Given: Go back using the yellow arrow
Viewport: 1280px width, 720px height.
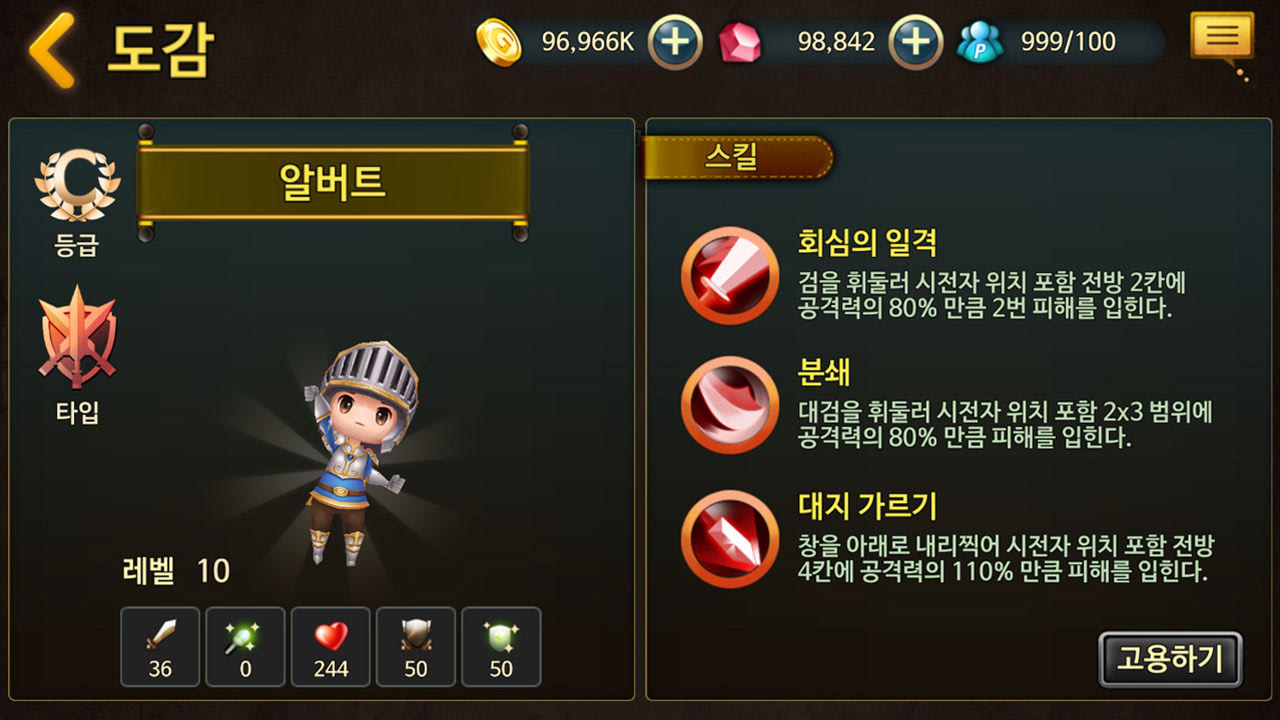Looking at the screenshot, I should pyautogui.click(x=52, y=49).
